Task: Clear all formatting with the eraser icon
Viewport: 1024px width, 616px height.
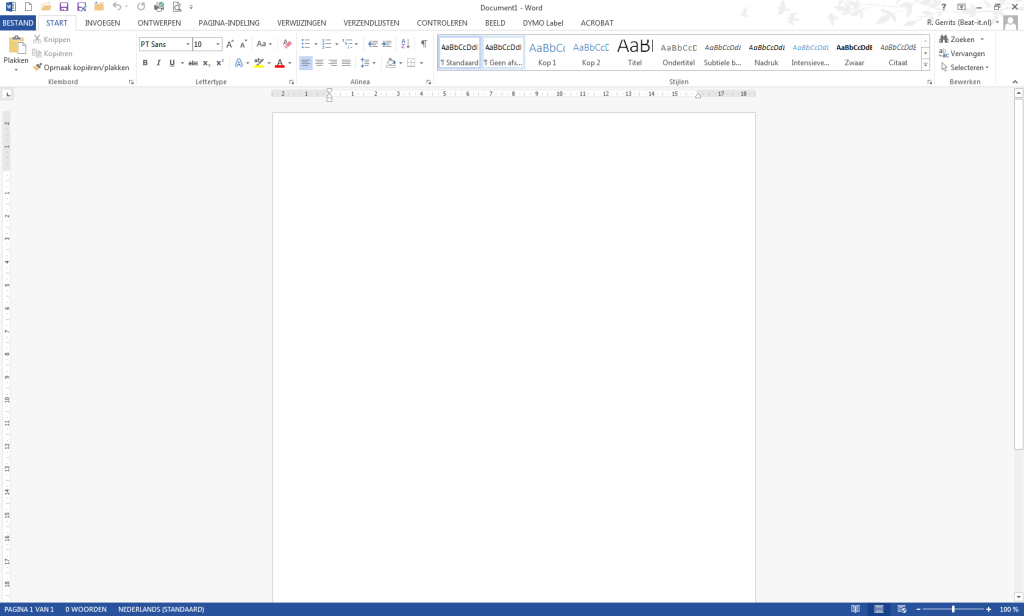Action: click(287, 44)
